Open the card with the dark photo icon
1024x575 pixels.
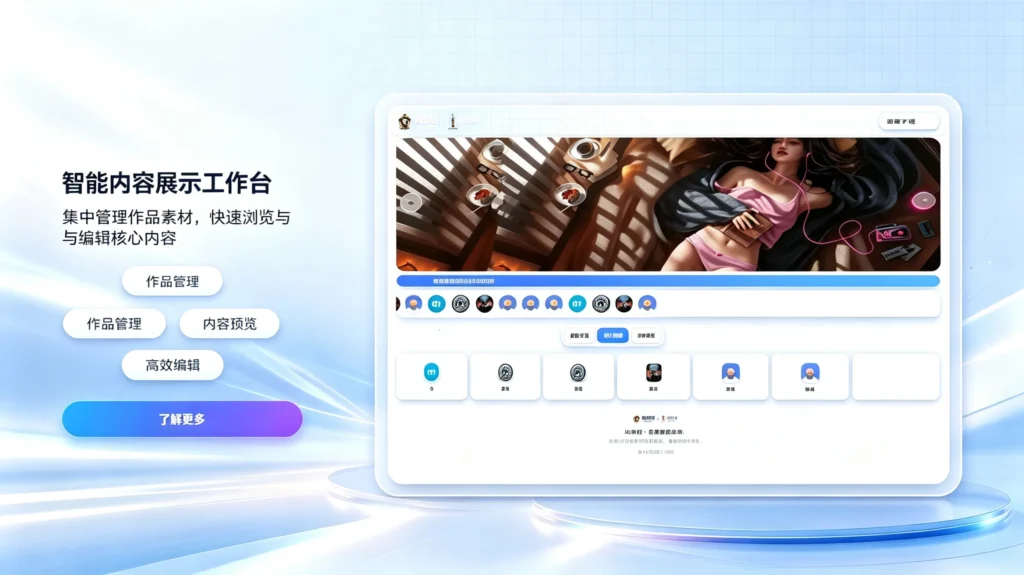(x=654, y=376)
